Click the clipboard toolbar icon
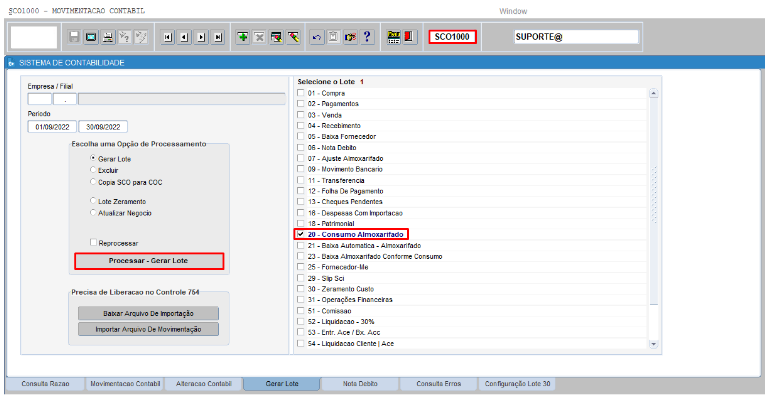 point(333,37)
